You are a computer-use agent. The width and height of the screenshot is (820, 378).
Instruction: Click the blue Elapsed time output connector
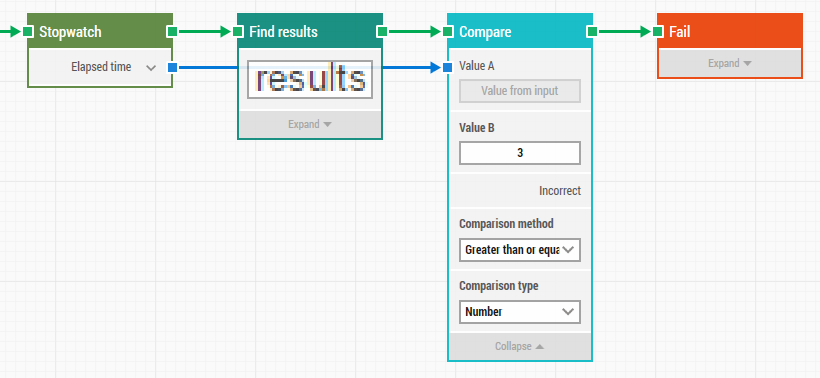click(x=173, y=67)
